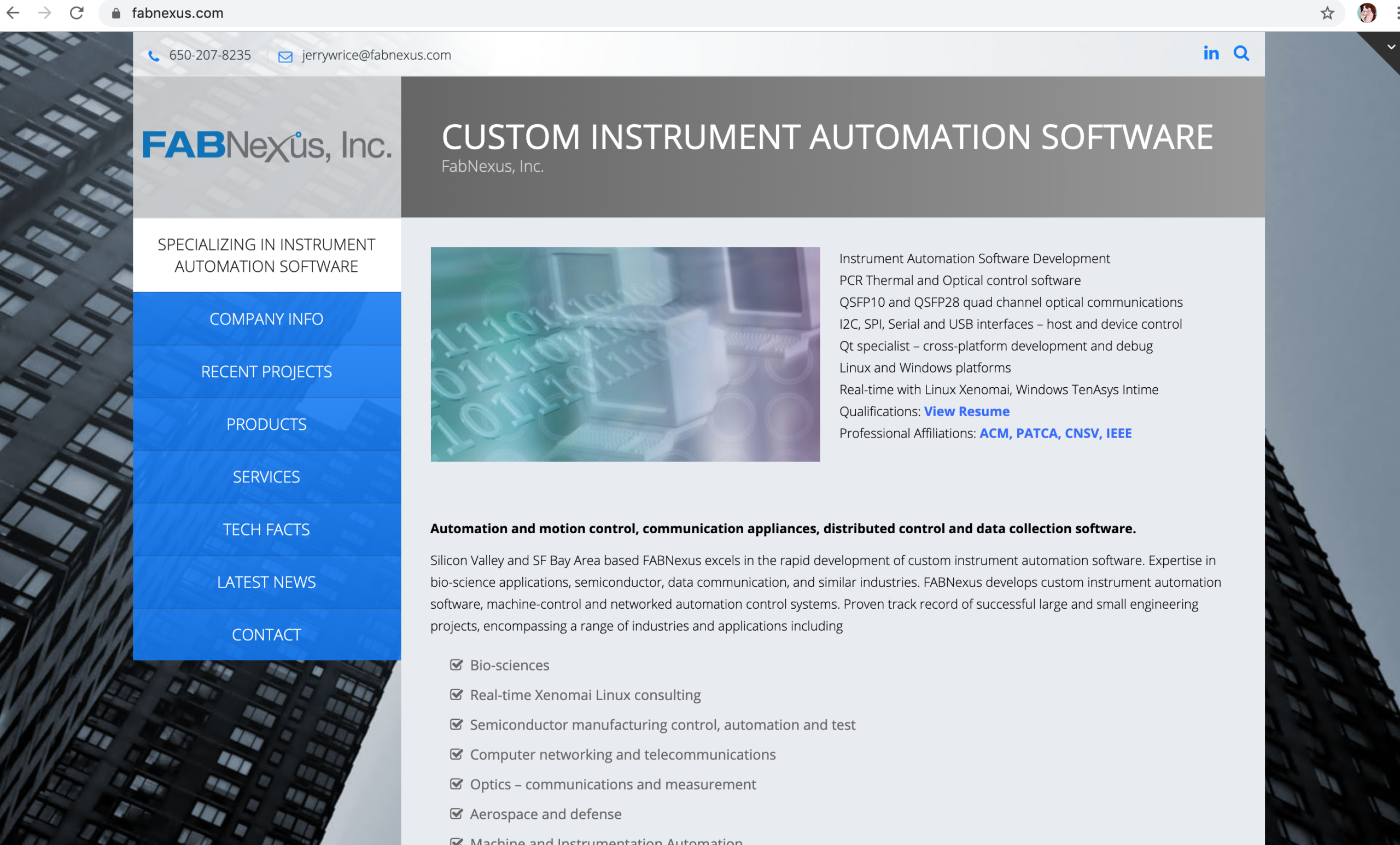Click 'PCR Thermal and Optical control software' text
This screenshot has width=1400, height=845.
click(960, 280)
